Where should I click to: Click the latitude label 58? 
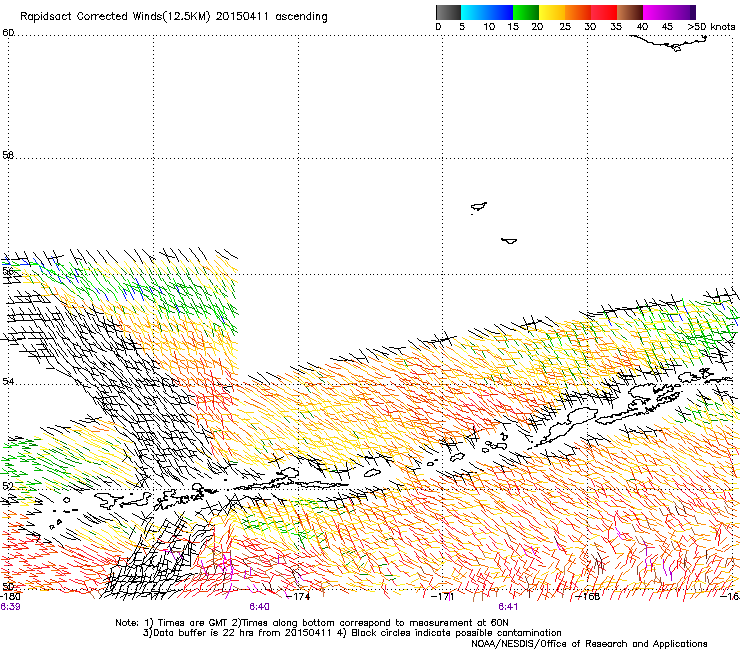point(8,155)
